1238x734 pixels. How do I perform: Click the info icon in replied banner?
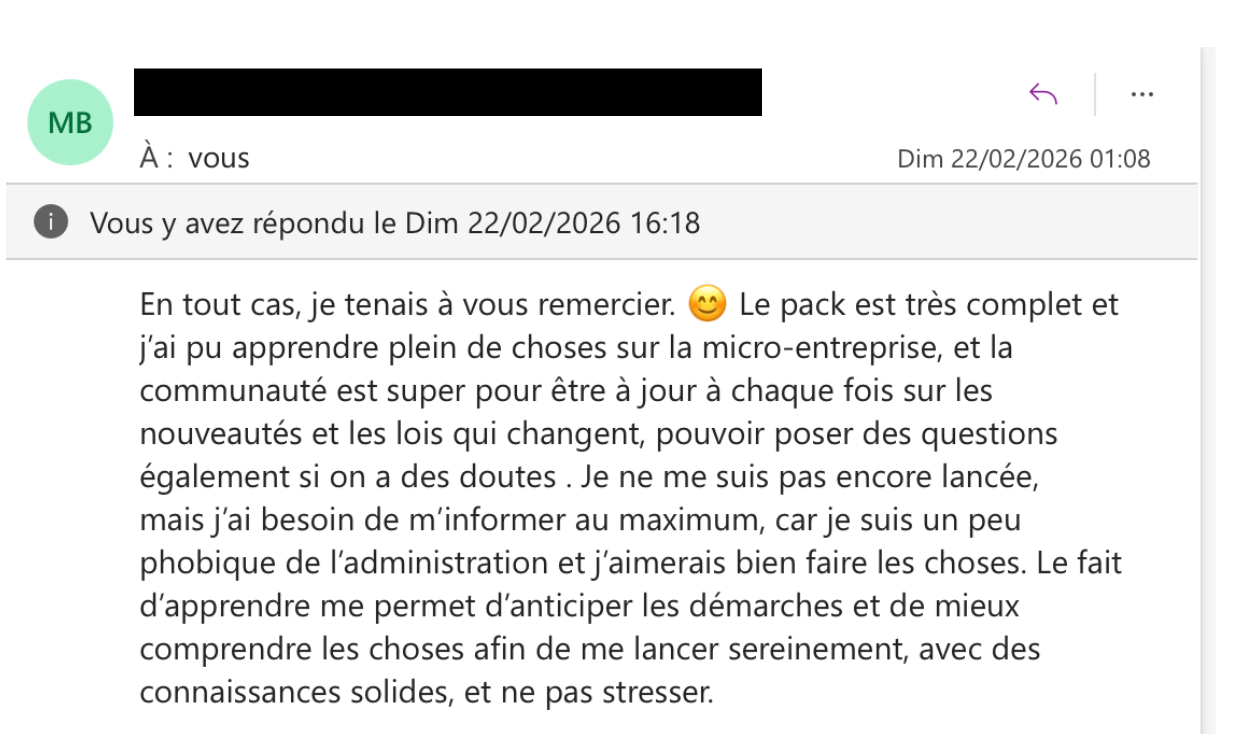click(50, 222)
